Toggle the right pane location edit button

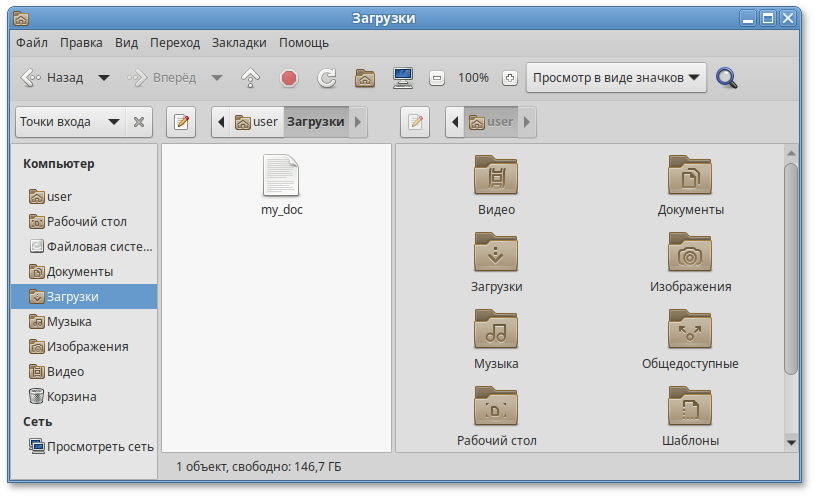click(x=415, y=122)
